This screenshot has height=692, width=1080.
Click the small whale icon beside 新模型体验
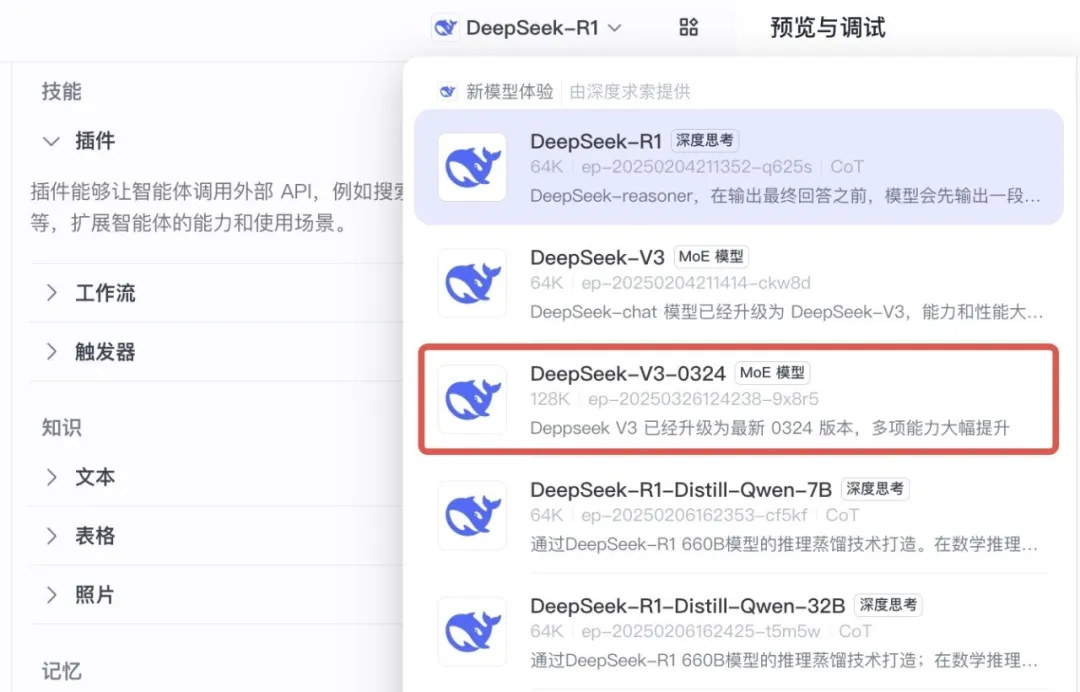coord(447,92)
